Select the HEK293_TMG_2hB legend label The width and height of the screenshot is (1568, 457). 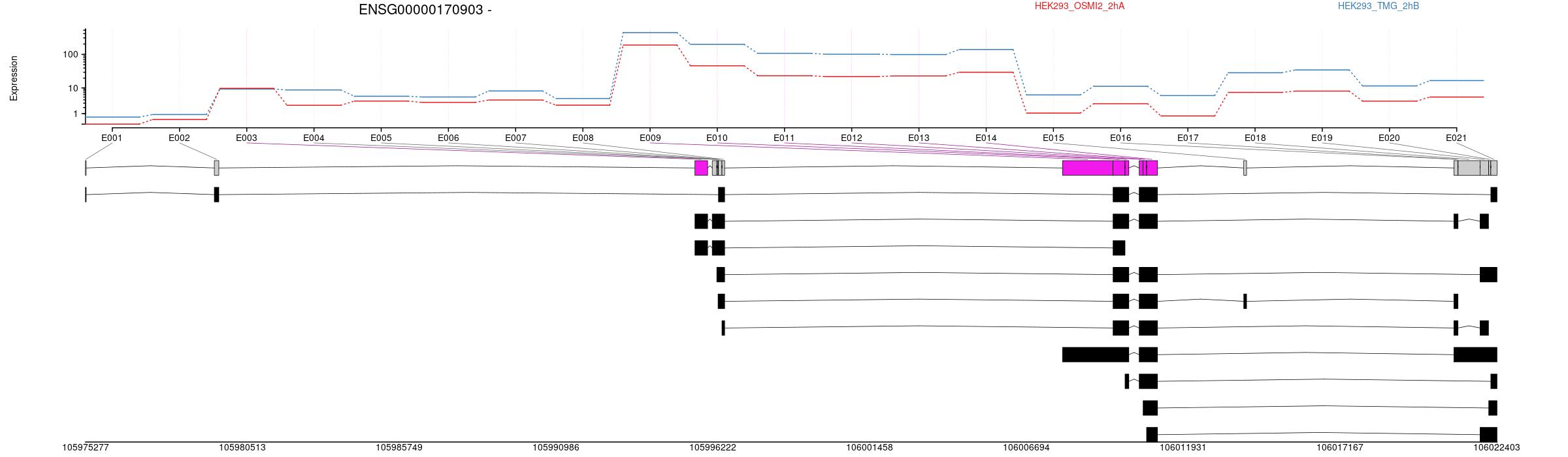click(x=1379, y=6)
